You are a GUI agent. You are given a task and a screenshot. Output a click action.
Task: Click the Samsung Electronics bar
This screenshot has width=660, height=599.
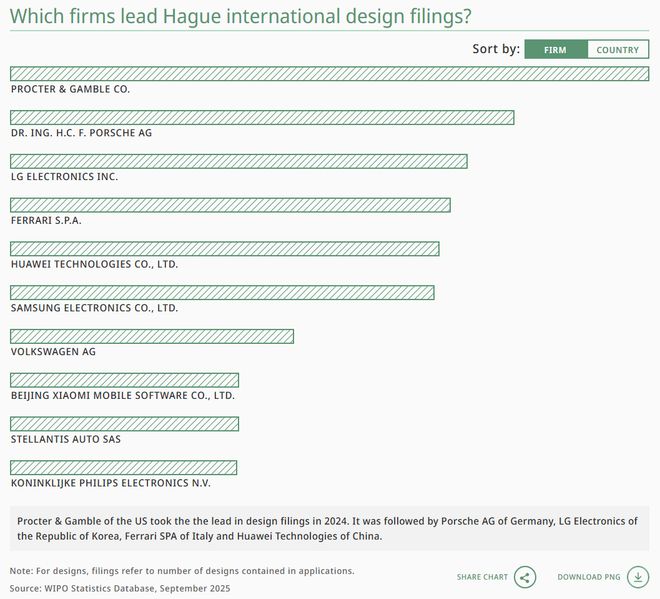(222, 293)
